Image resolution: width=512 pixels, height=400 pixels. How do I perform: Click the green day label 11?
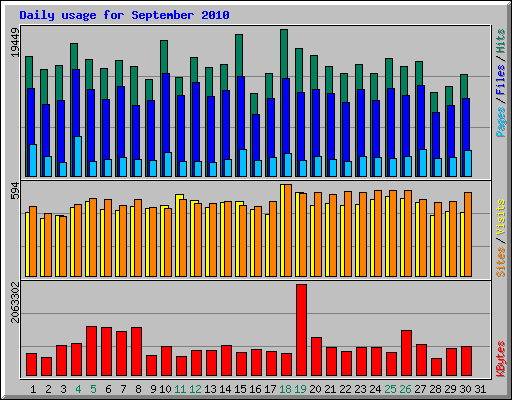click(x=180, y=389)
